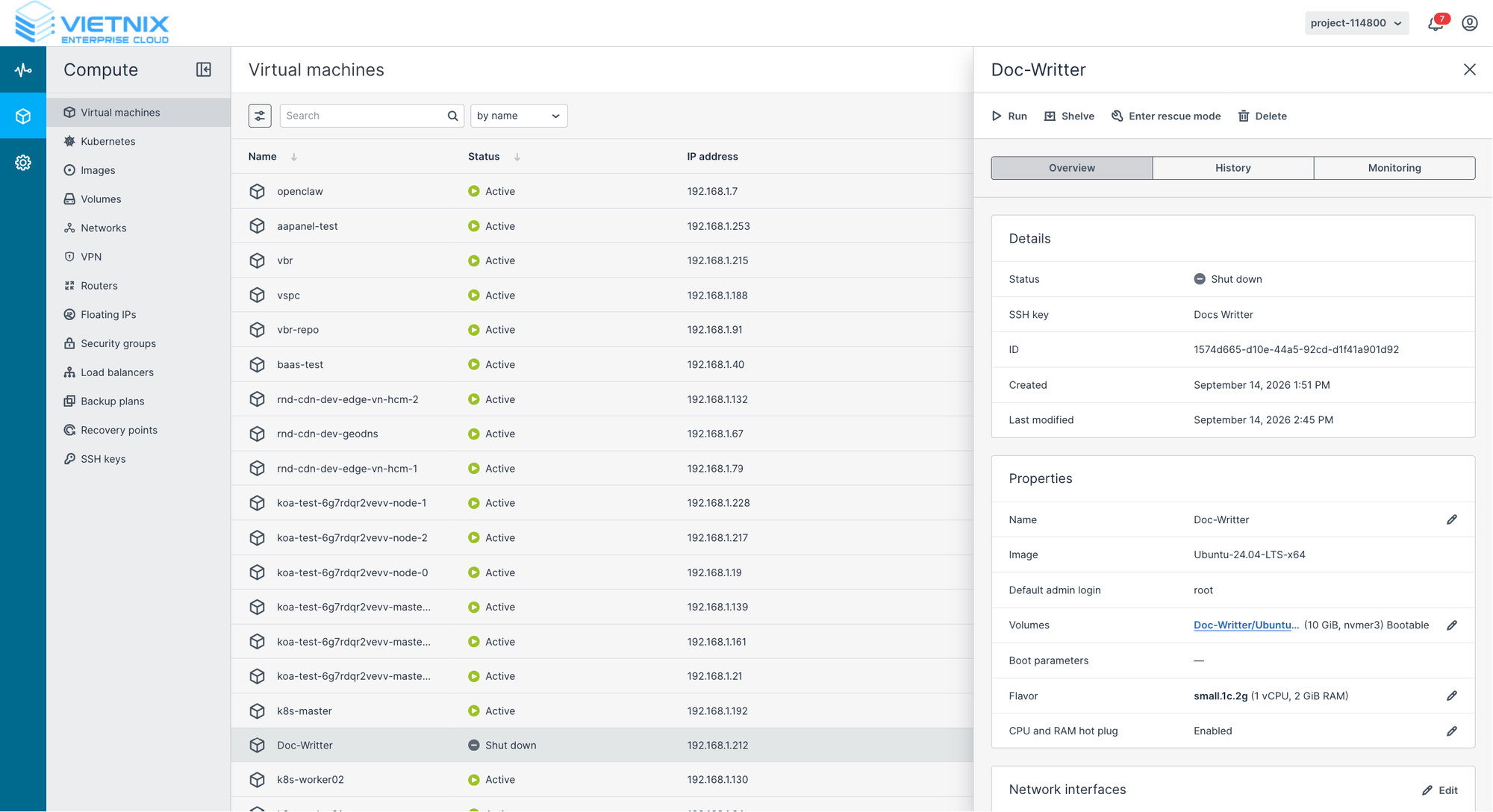This screenshot has height=812, width=1493.
Task: Open Recovery points in sidebar
Action: pyautogui.click(x=138, y=430)
